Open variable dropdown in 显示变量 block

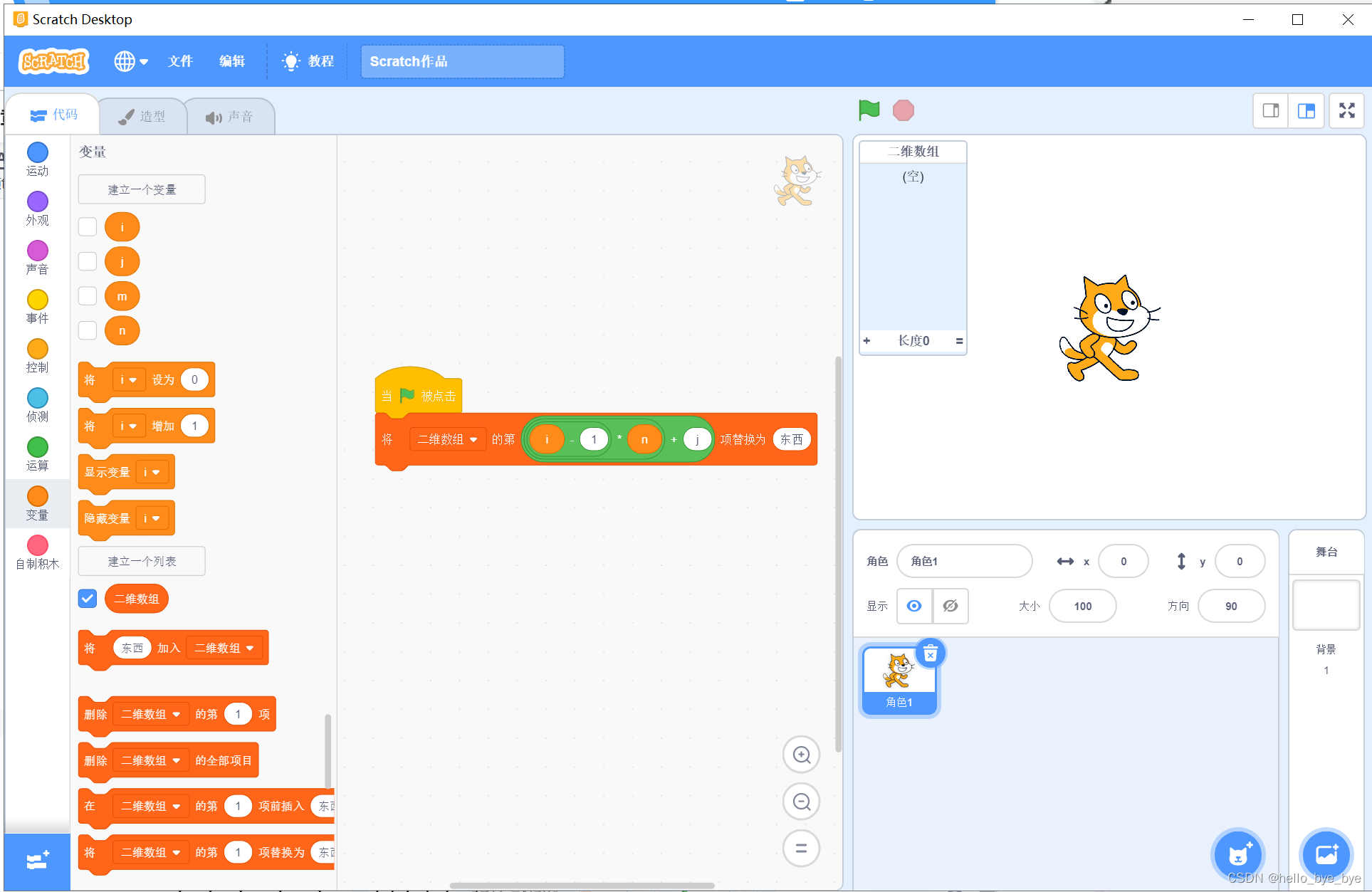coord(152,472)
